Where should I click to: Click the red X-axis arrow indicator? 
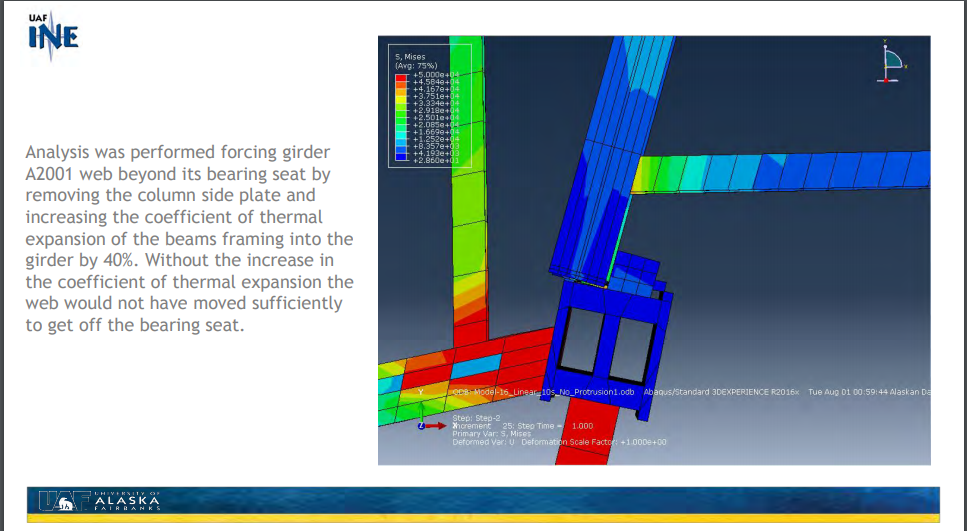click(x=435, y=425)
